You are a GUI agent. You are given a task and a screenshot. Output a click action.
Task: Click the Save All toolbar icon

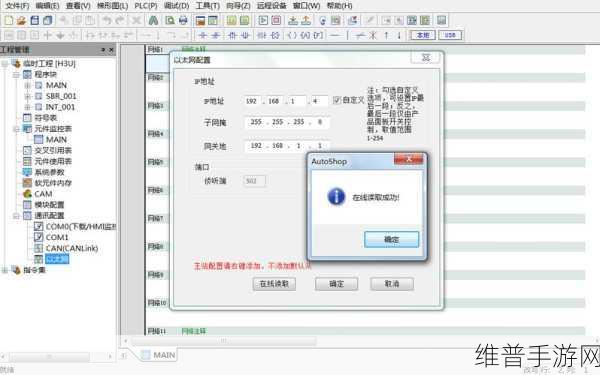click(47, 20)
